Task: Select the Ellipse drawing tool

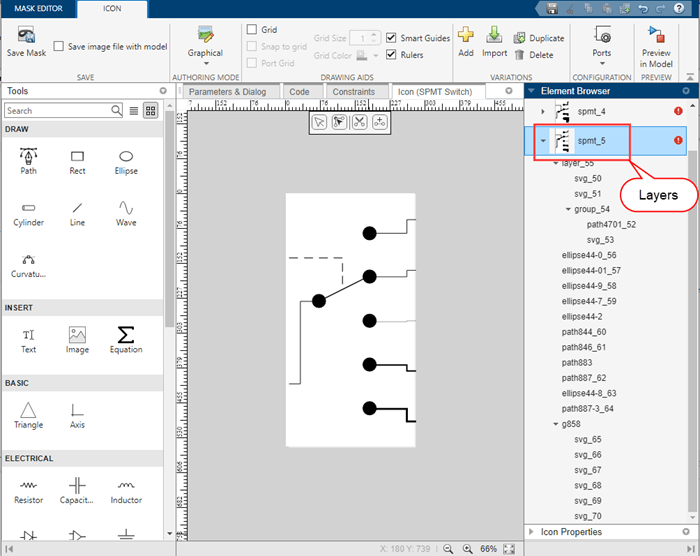Action: coord(126,162)
